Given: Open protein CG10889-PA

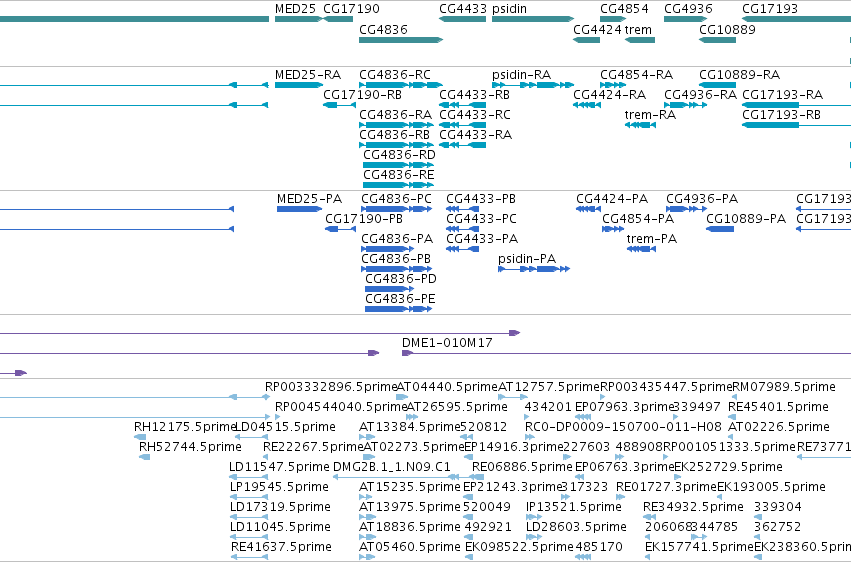Looking at the screenshot, I should point(746,219).
